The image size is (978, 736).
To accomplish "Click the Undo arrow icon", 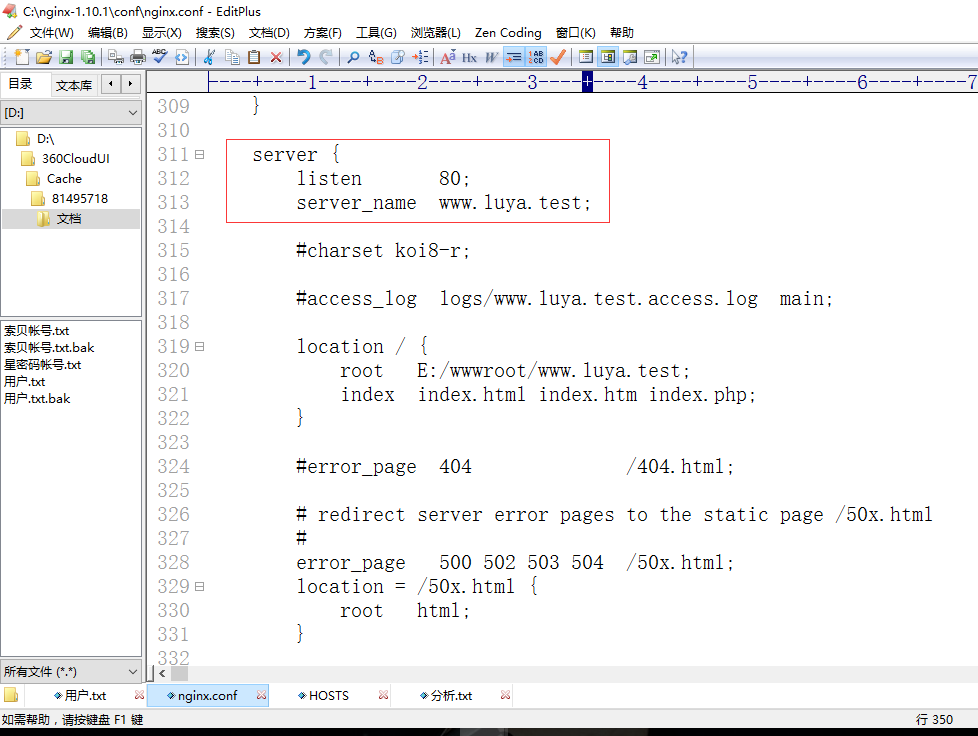I will 303,57.
